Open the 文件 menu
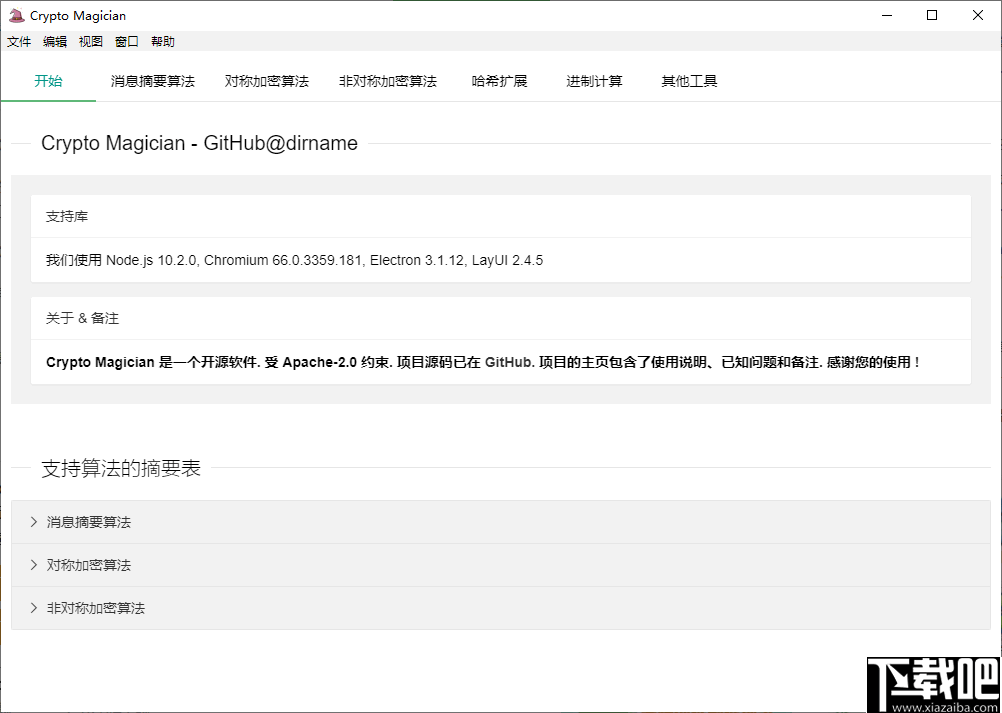The width and height of the screenshot is (1002, 713). [19, 41]
